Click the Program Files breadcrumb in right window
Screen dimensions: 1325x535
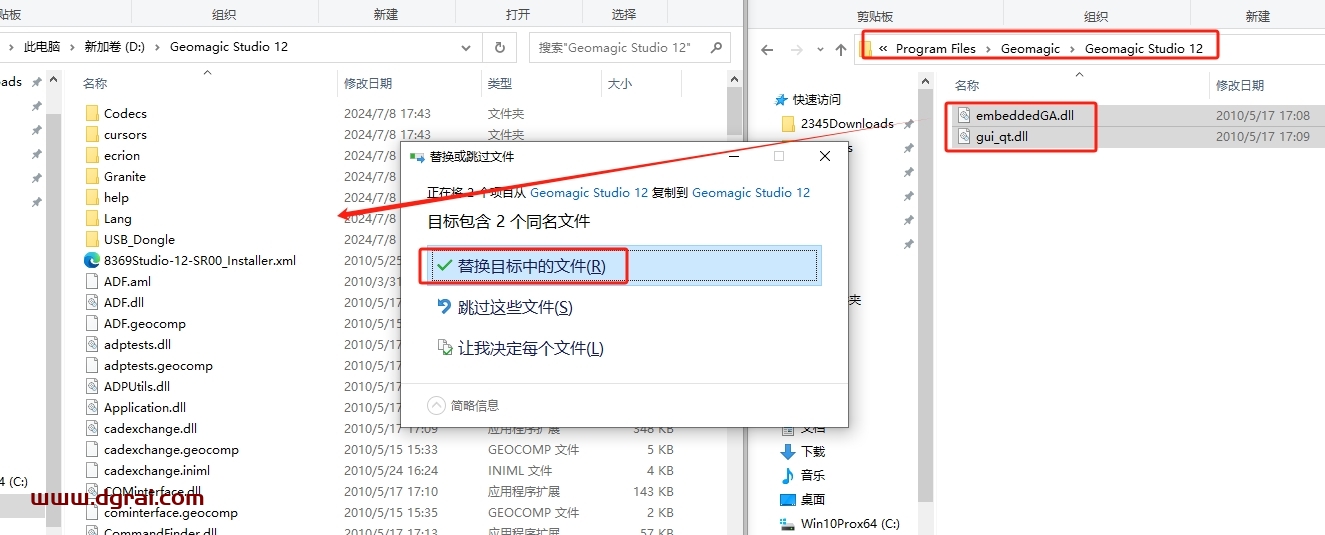935,49
